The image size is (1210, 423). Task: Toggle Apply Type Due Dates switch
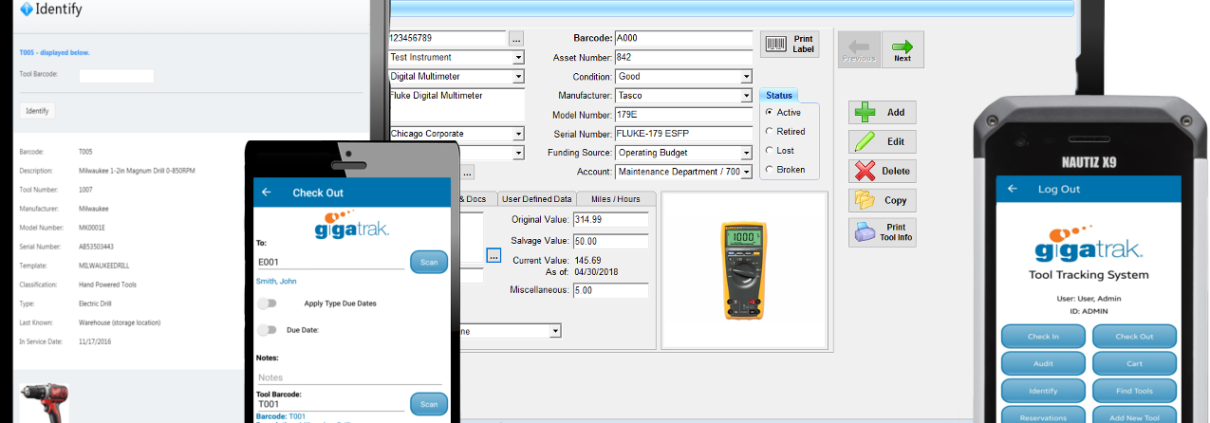click(267, 302)
